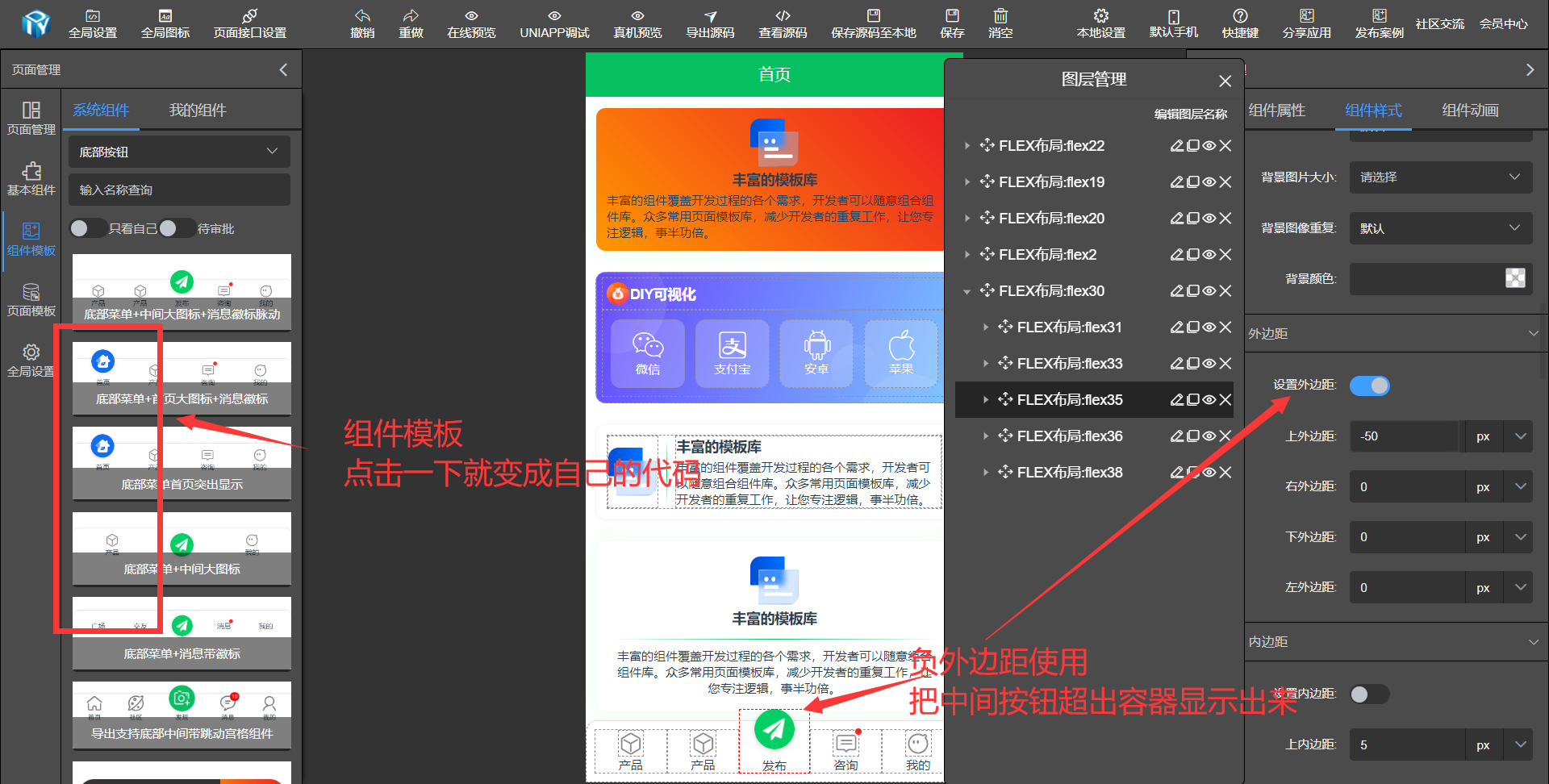
Task: Open 页面接口设置 toolbar item
Action: tap(250, 24)
